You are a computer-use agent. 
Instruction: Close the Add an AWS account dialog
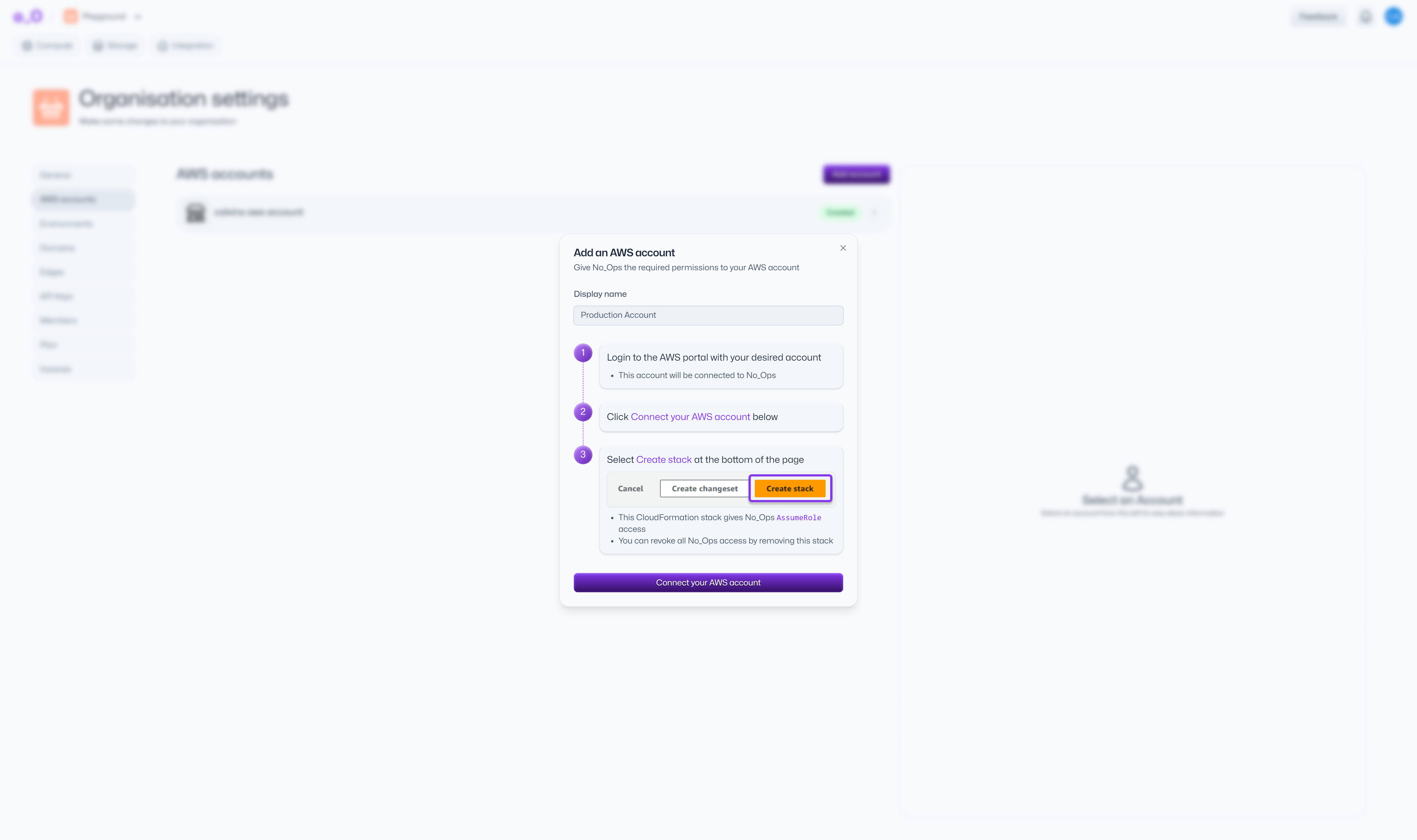click(843, 248)
